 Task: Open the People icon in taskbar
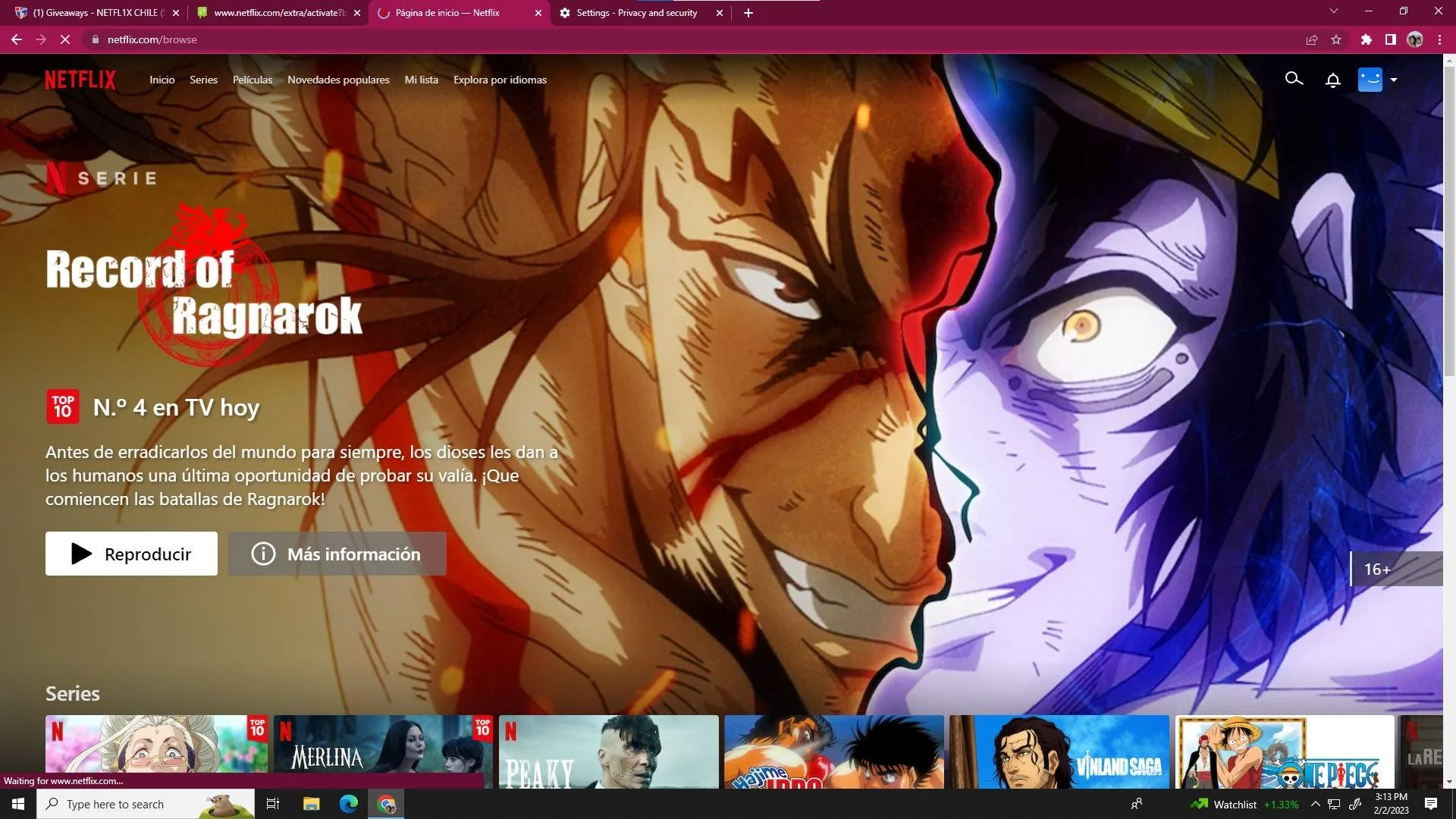pos(1137,804)
